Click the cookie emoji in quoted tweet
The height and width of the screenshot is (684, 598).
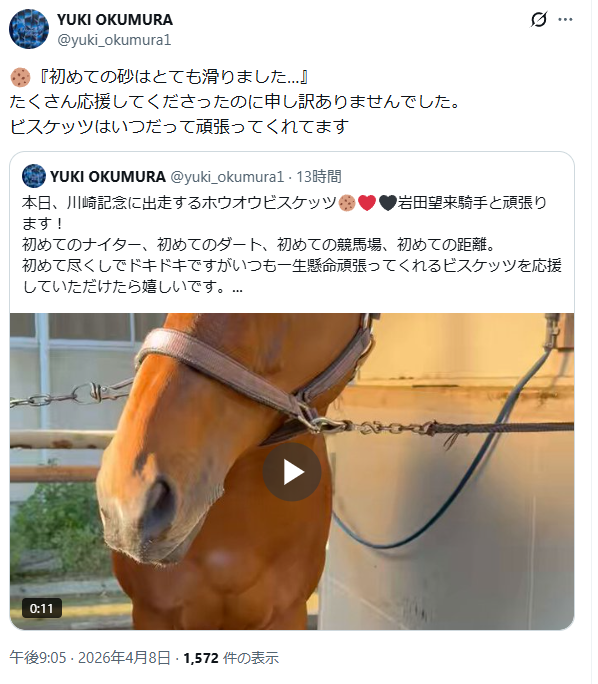click(347, 203)
